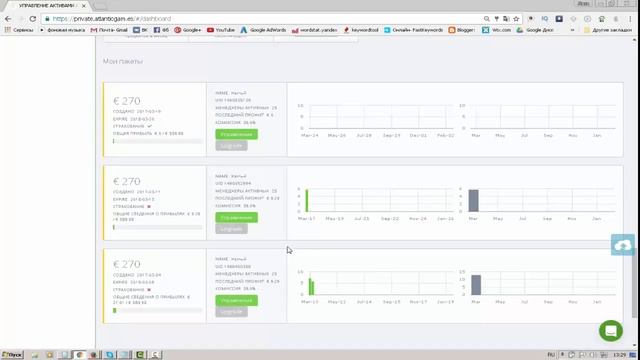This screenshot has width=640, height=360.
Task: Switch to Skype in the taskbar
Action: point(109,355)
